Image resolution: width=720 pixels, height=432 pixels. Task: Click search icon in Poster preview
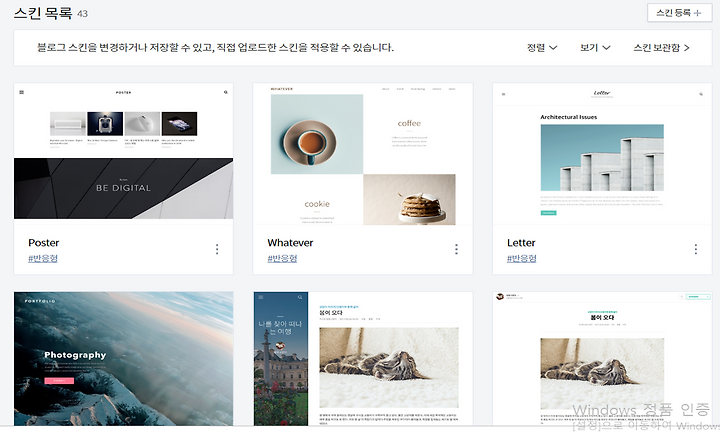point(225,92)
